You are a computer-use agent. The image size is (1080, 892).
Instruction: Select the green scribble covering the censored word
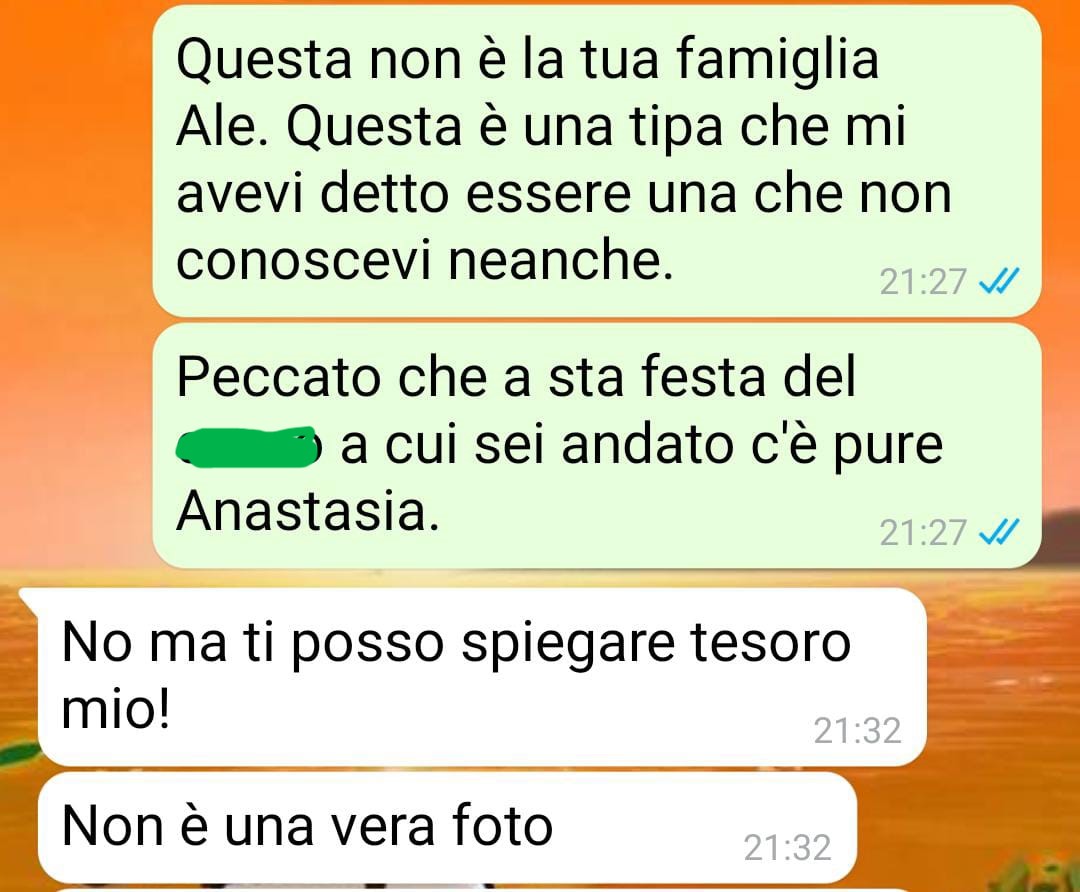248,446
